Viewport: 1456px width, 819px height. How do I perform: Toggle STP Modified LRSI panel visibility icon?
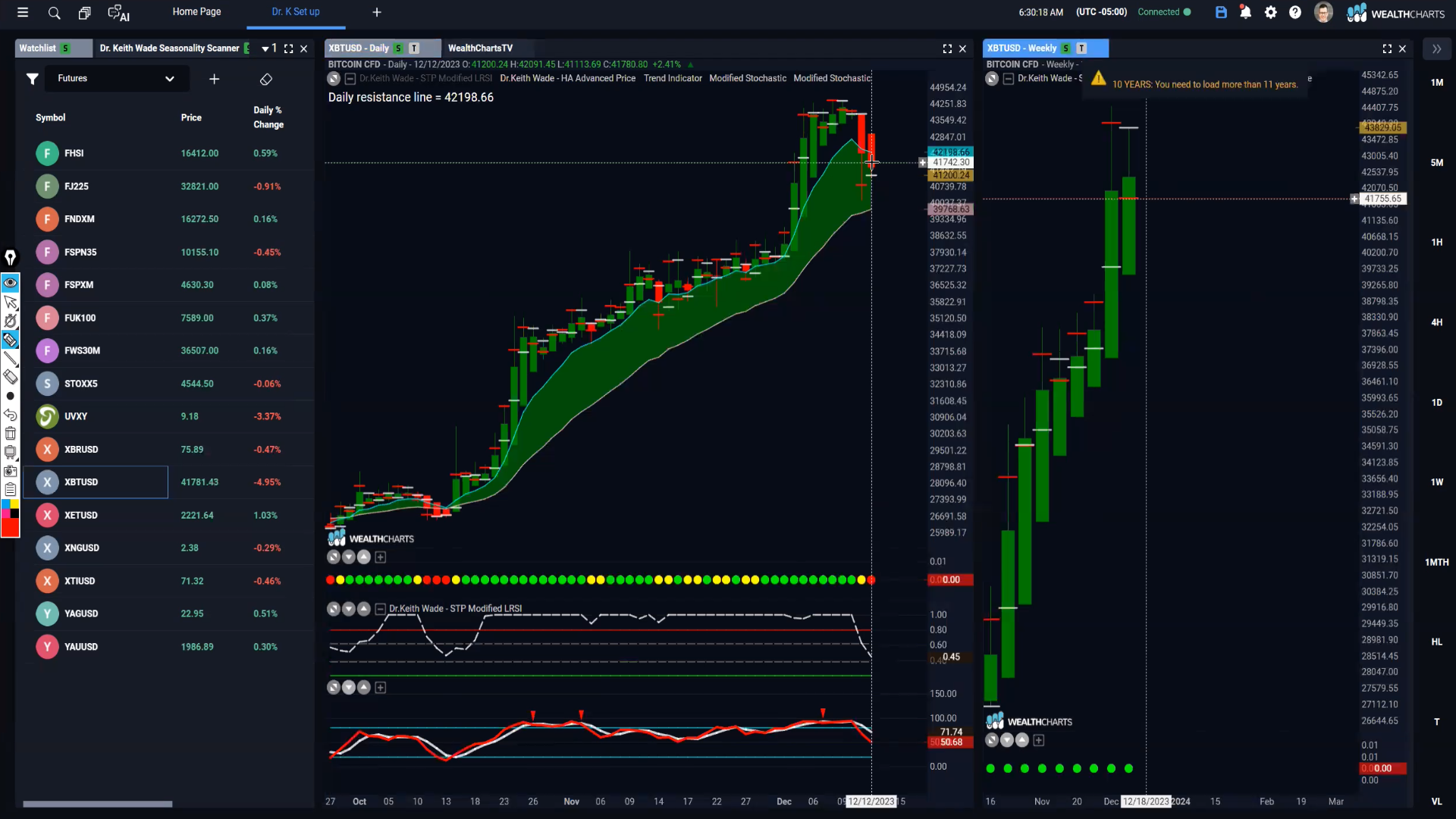[334, 609]
